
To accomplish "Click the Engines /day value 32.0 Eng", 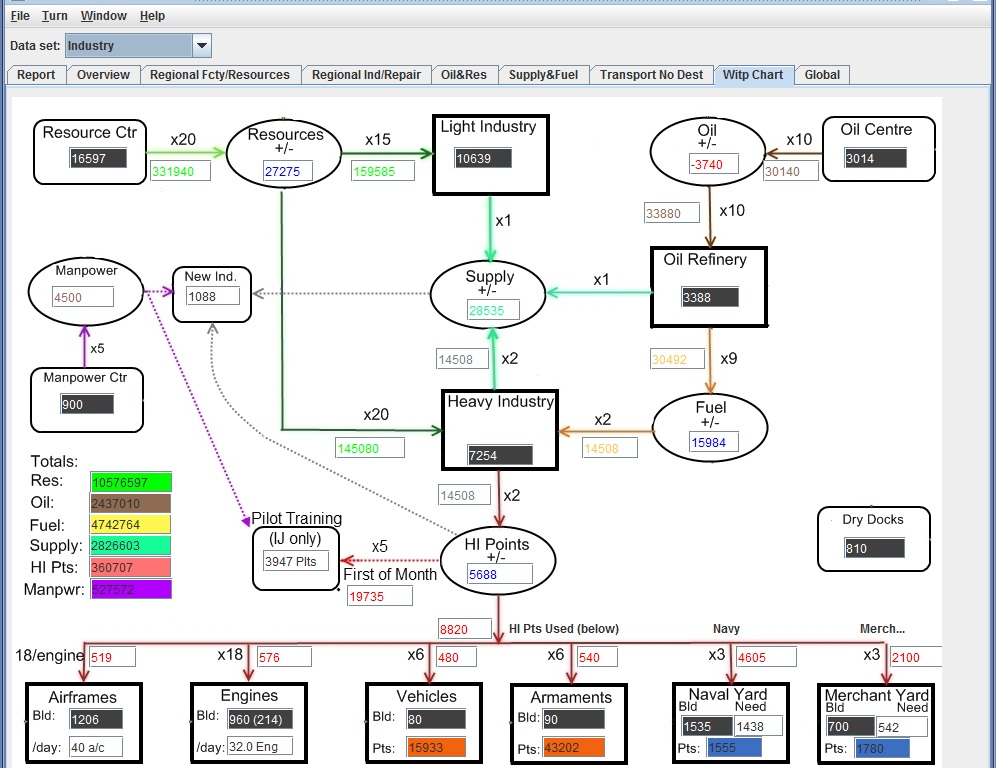I will 260,746.
